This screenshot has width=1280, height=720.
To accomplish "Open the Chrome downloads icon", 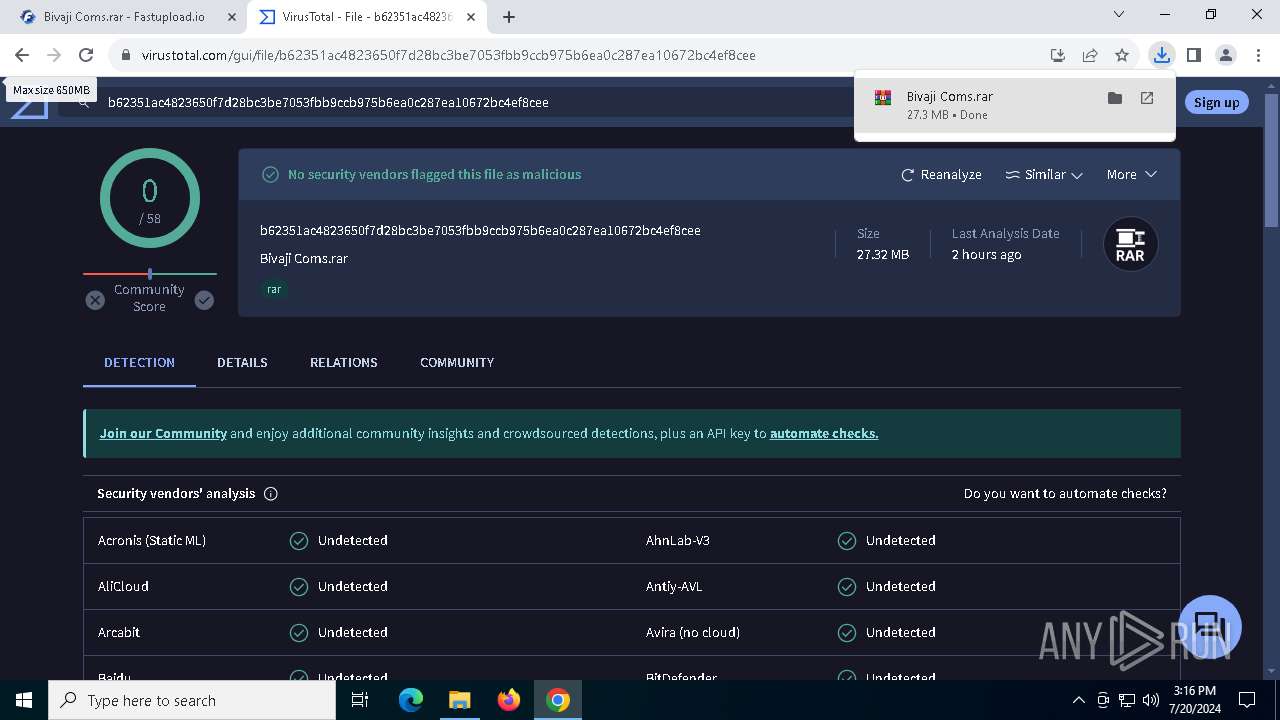I will 1161,55.
